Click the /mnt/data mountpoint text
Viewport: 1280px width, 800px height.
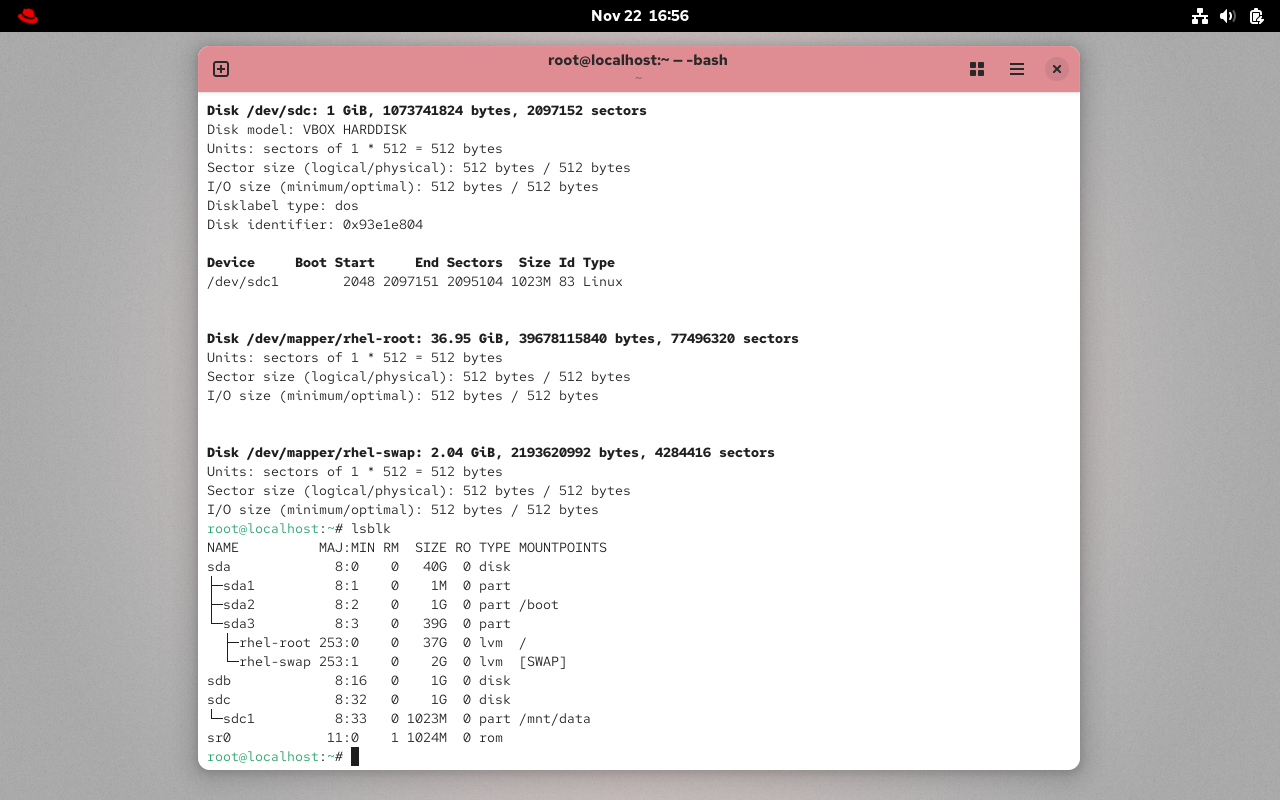click(x=553, y=718)
